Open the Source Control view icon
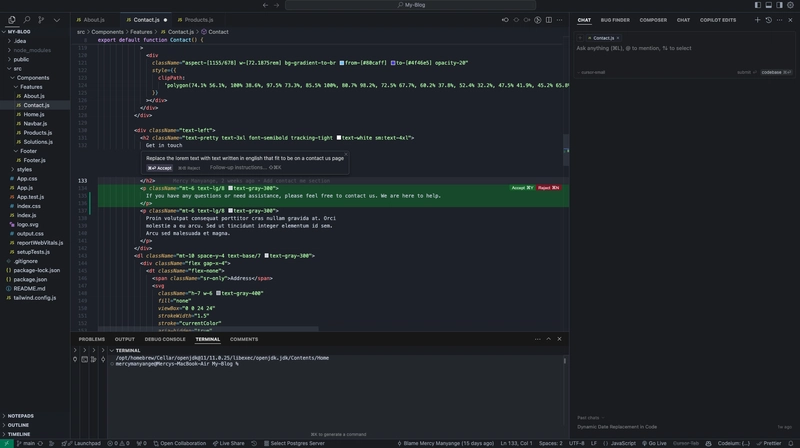Image resolution: width=800 pixels, height=448 pixels. [41, 20]
